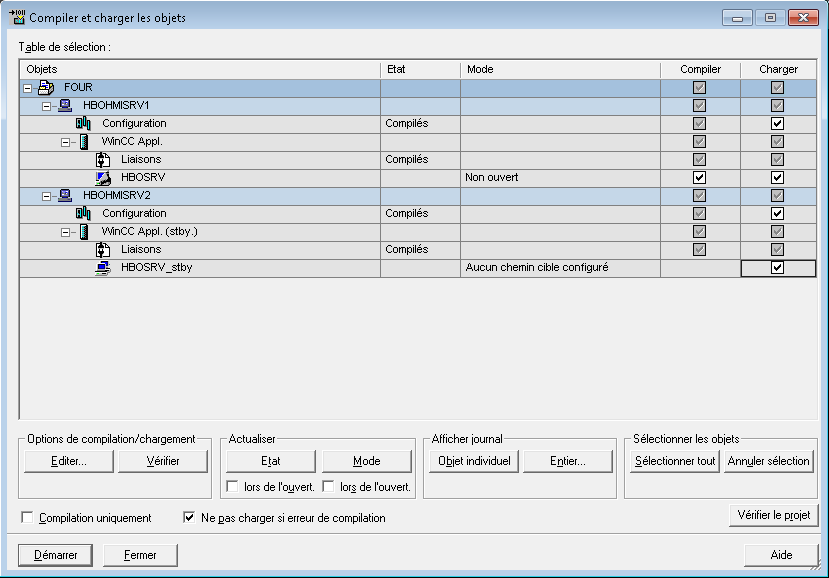Click the HBOSRV server icon
This screenshot has width=829, height=578.
point(103,178)
